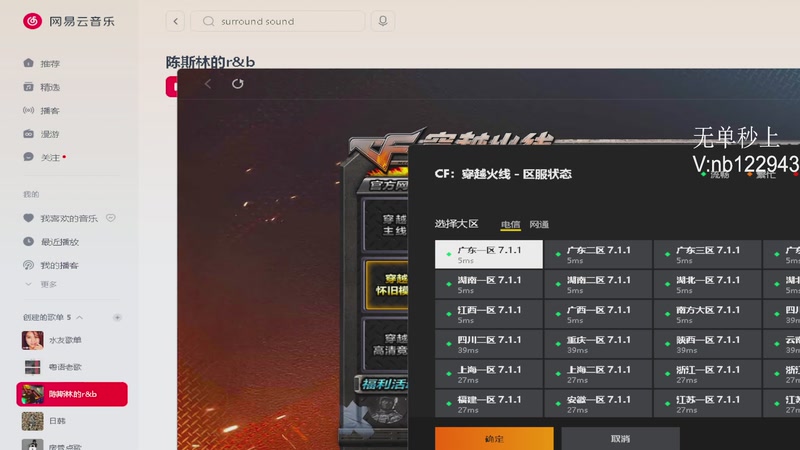800x450 pixels.
Task: Click the 陈斯林的r&b page title
Action: coord(210,62)
